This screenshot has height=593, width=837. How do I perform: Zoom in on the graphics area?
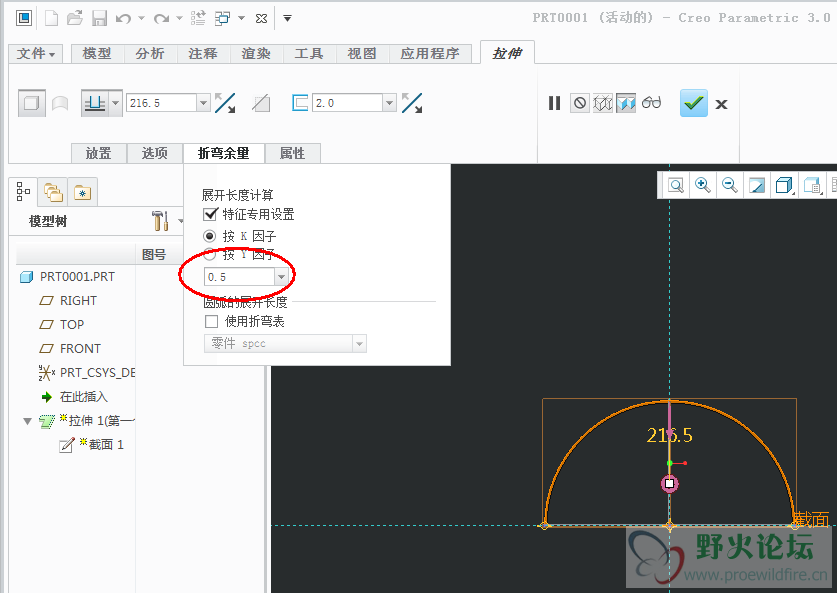(702, 185)
